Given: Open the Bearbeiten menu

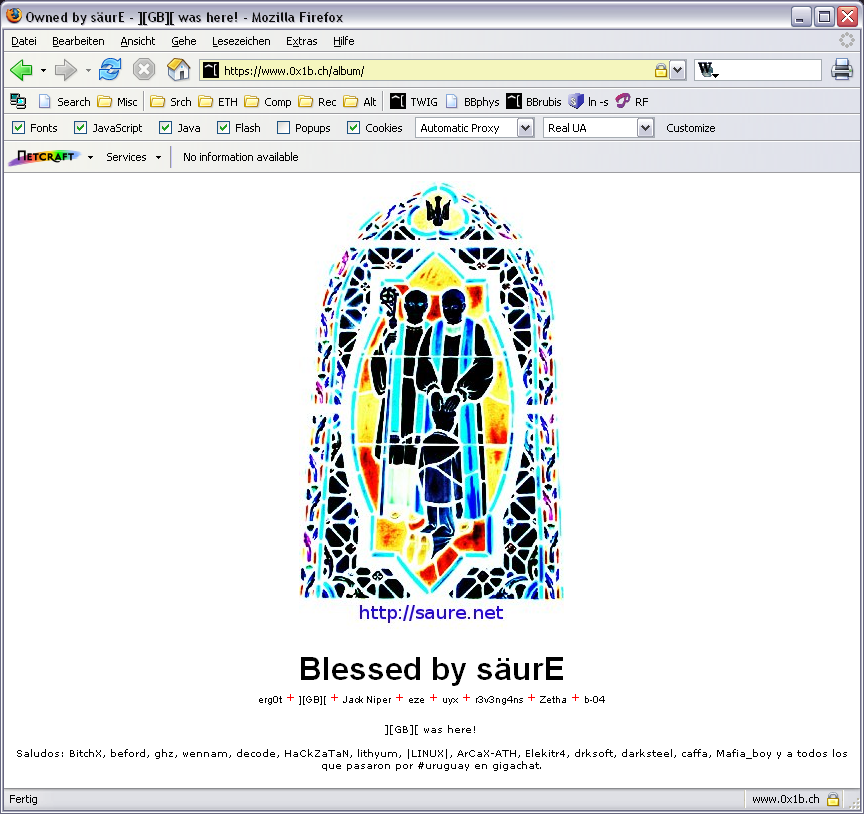Looking at the screenshot, I should 78,41.
